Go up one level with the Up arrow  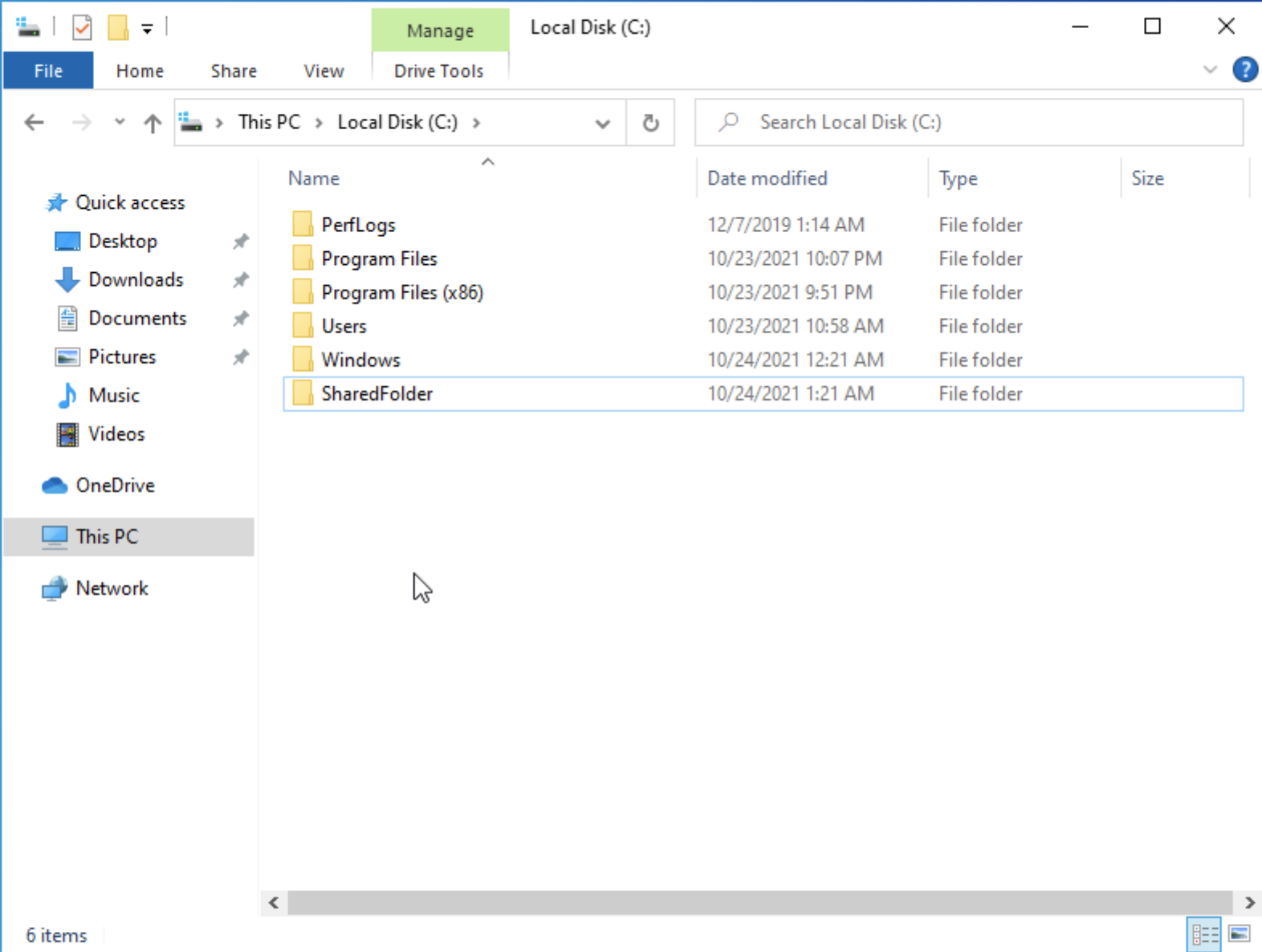click(152, 123)
